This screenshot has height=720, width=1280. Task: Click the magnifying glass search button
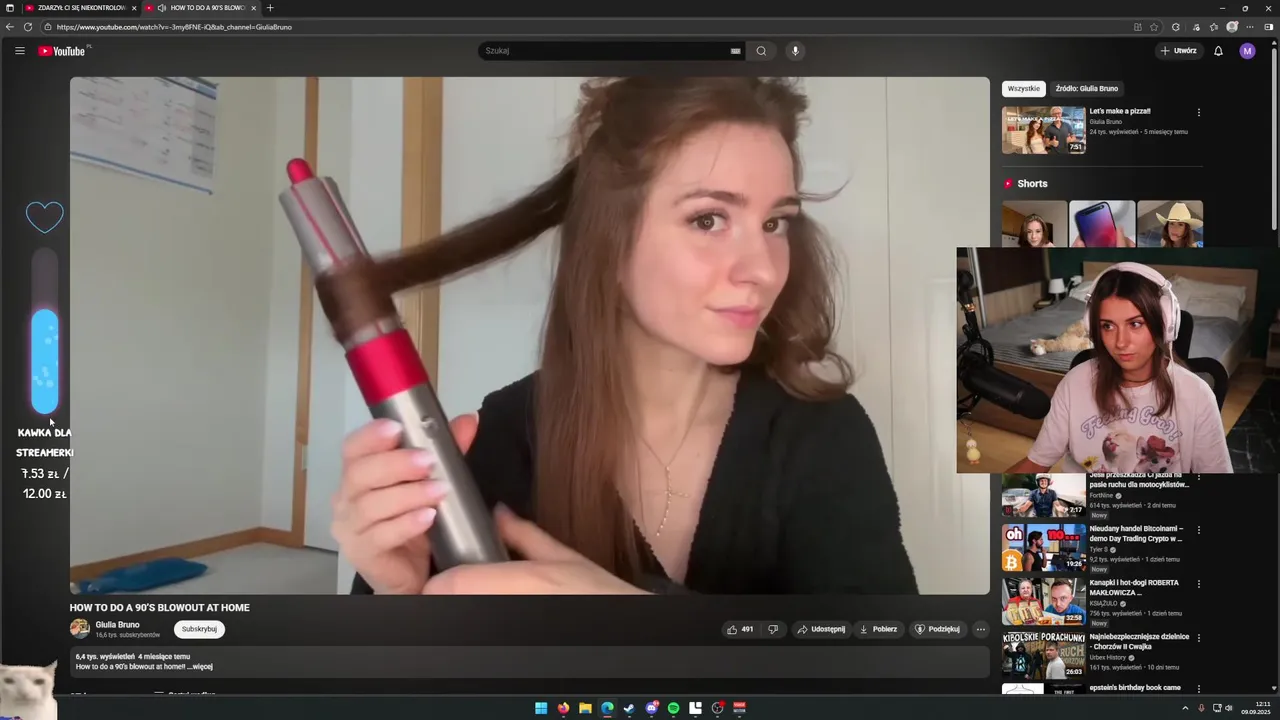761,51
